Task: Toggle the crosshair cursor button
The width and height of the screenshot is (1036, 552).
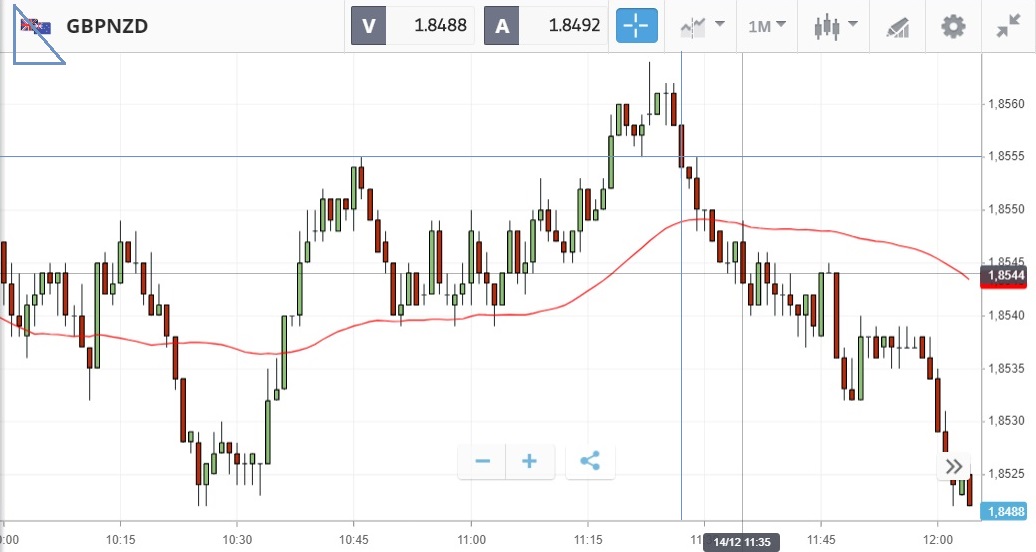Action: click(x=635, y=26)
